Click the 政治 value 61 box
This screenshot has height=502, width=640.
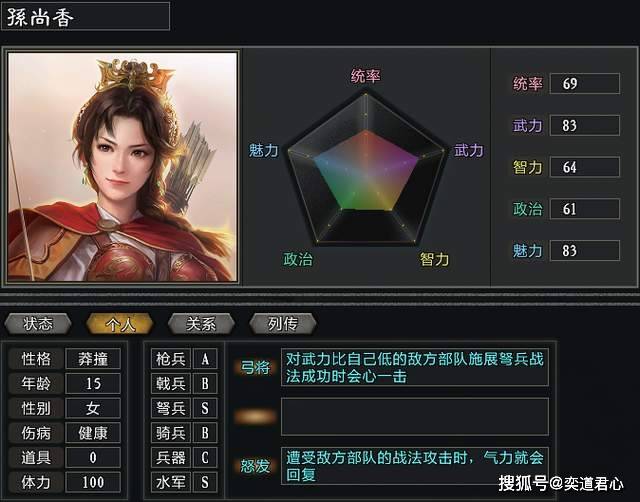(585, 209)
